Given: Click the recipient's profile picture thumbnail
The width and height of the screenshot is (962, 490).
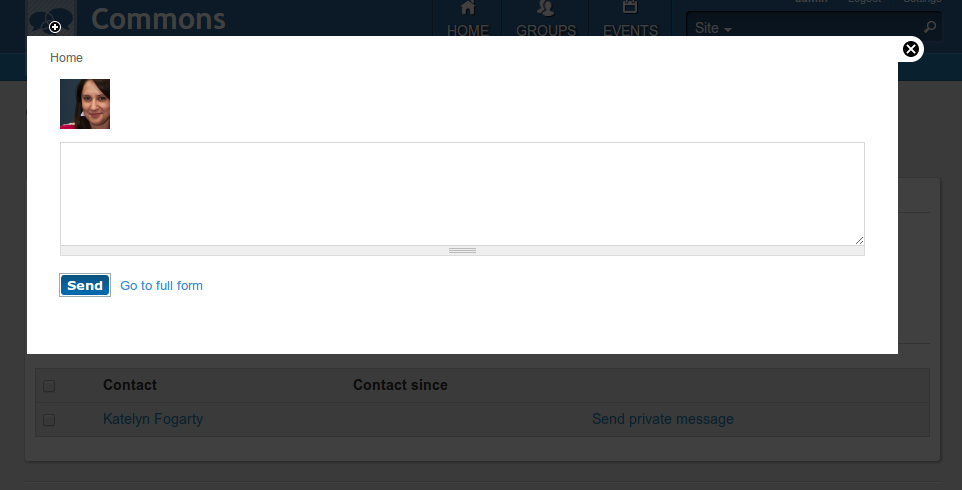Looking at the screenshot, I should (x=85, y=104).
